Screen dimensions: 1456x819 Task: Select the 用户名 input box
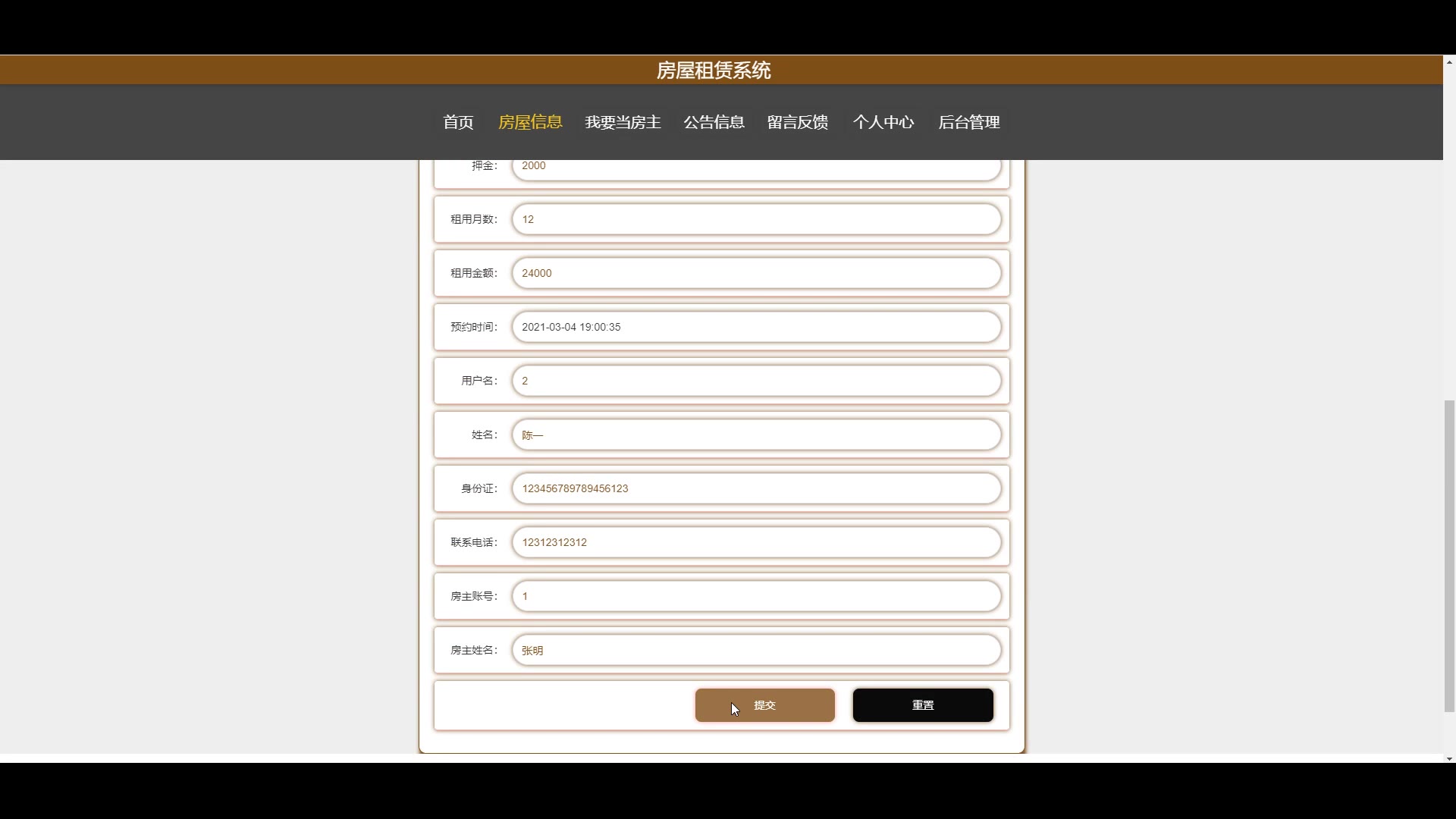[756, 381]
